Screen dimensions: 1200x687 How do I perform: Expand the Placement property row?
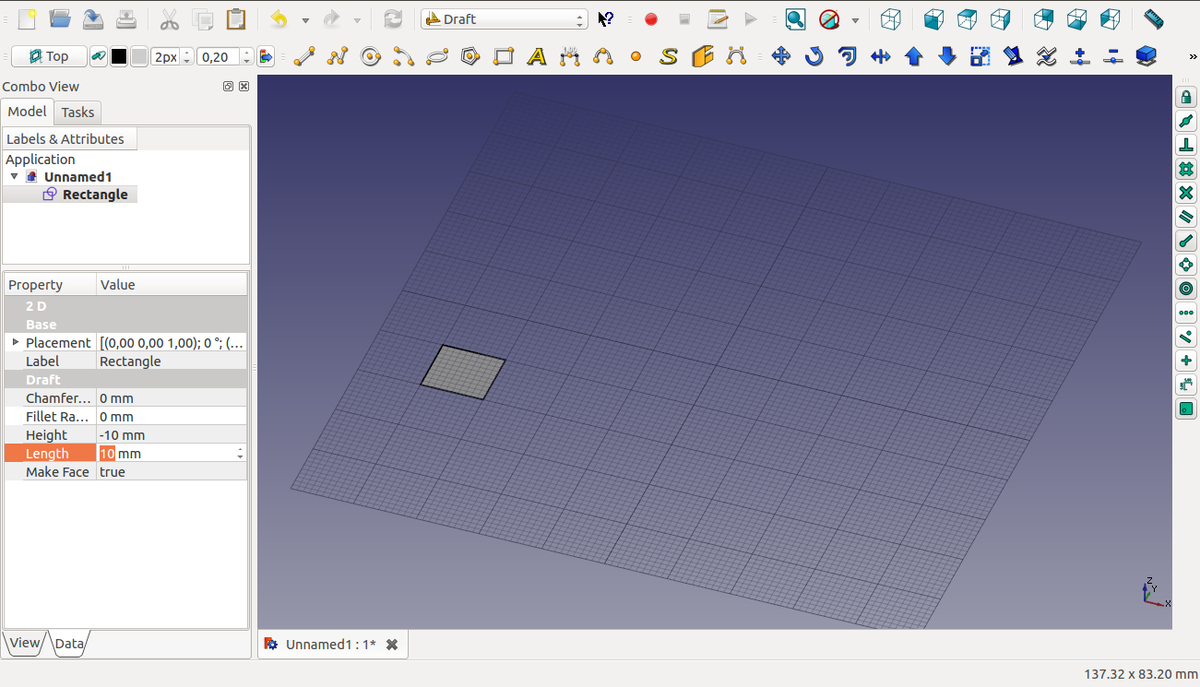tap(15, 343)
